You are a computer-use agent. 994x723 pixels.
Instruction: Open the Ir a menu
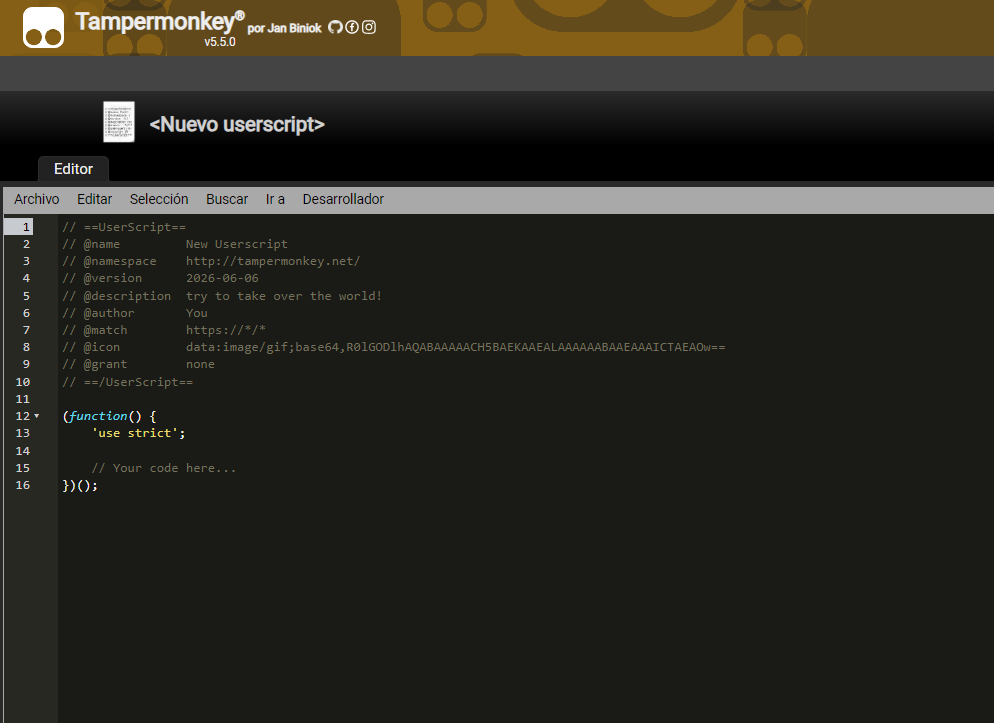[x=275, y=199]
